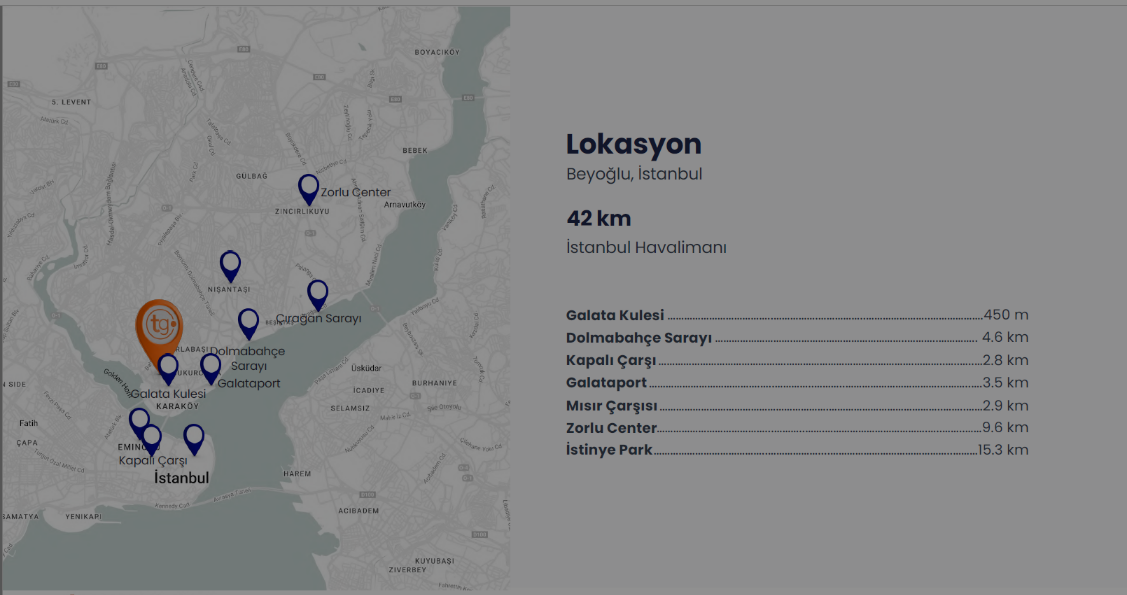Click the Dolmabahçe Sarayı map pin
The width and height of the screenshot is (1127, 595).
(x=248, y=321)
